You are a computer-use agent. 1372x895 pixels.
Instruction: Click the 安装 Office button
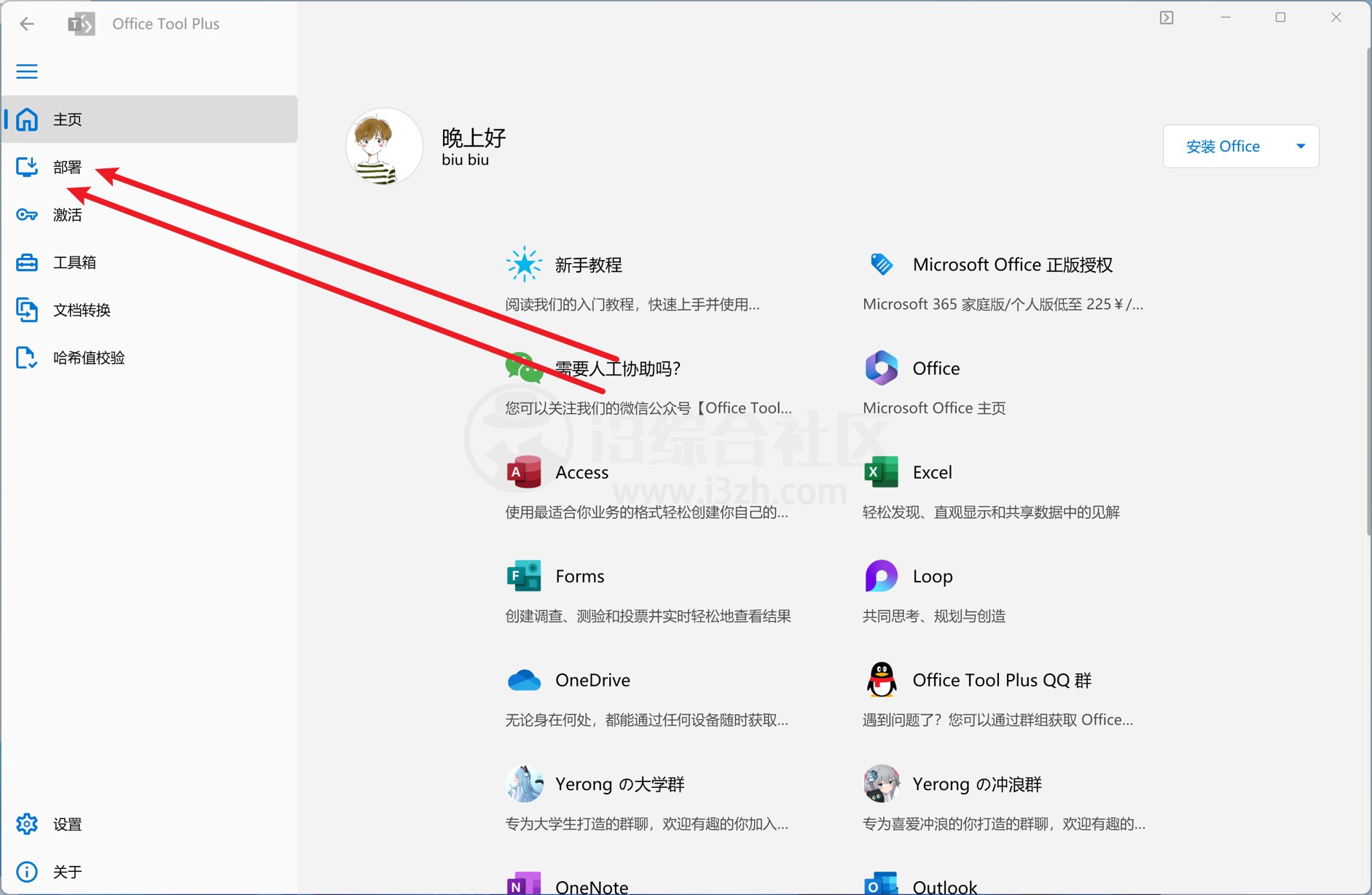pos(1223,146)
